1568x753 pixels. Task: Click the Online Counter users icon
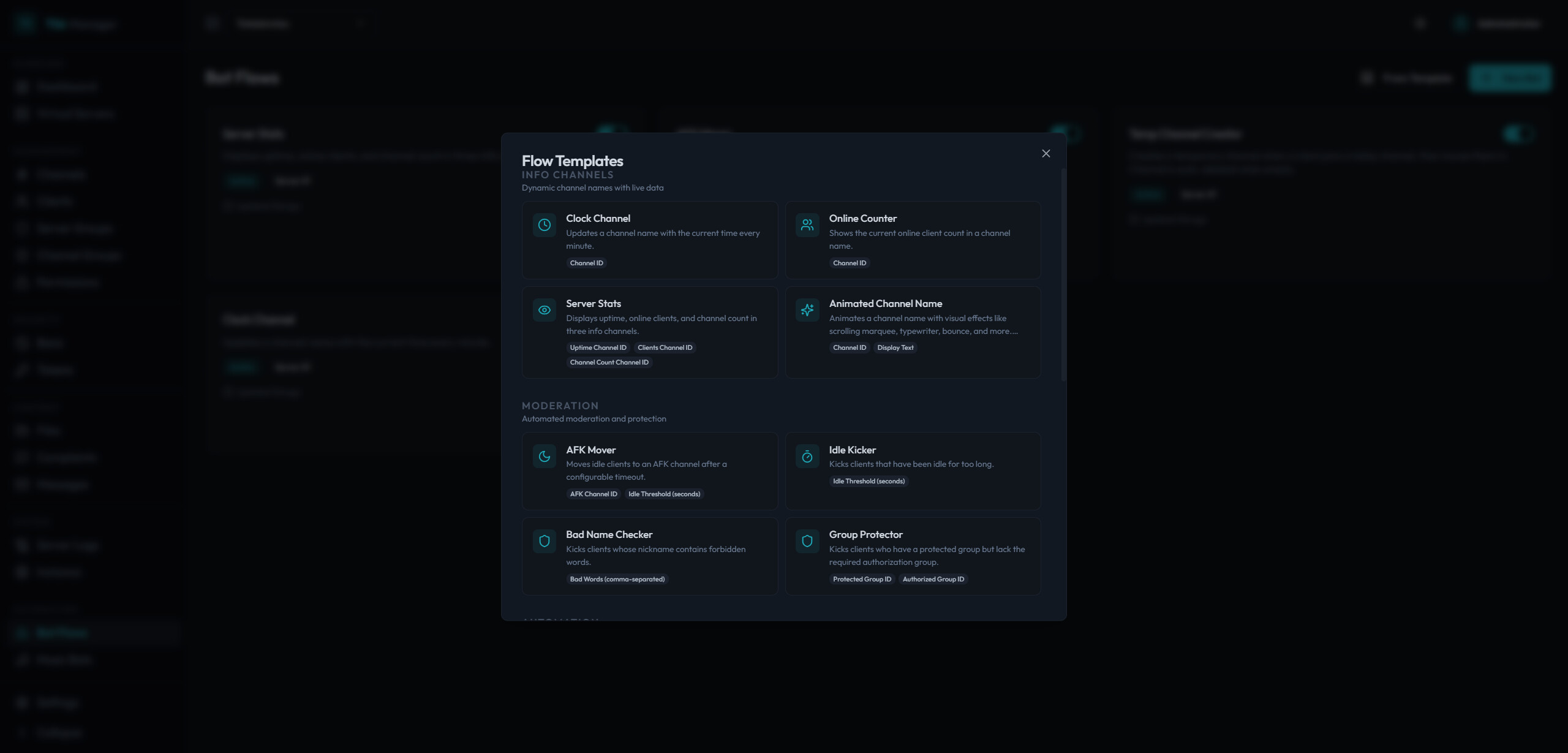pyautogui.click(x=807, y=225)
